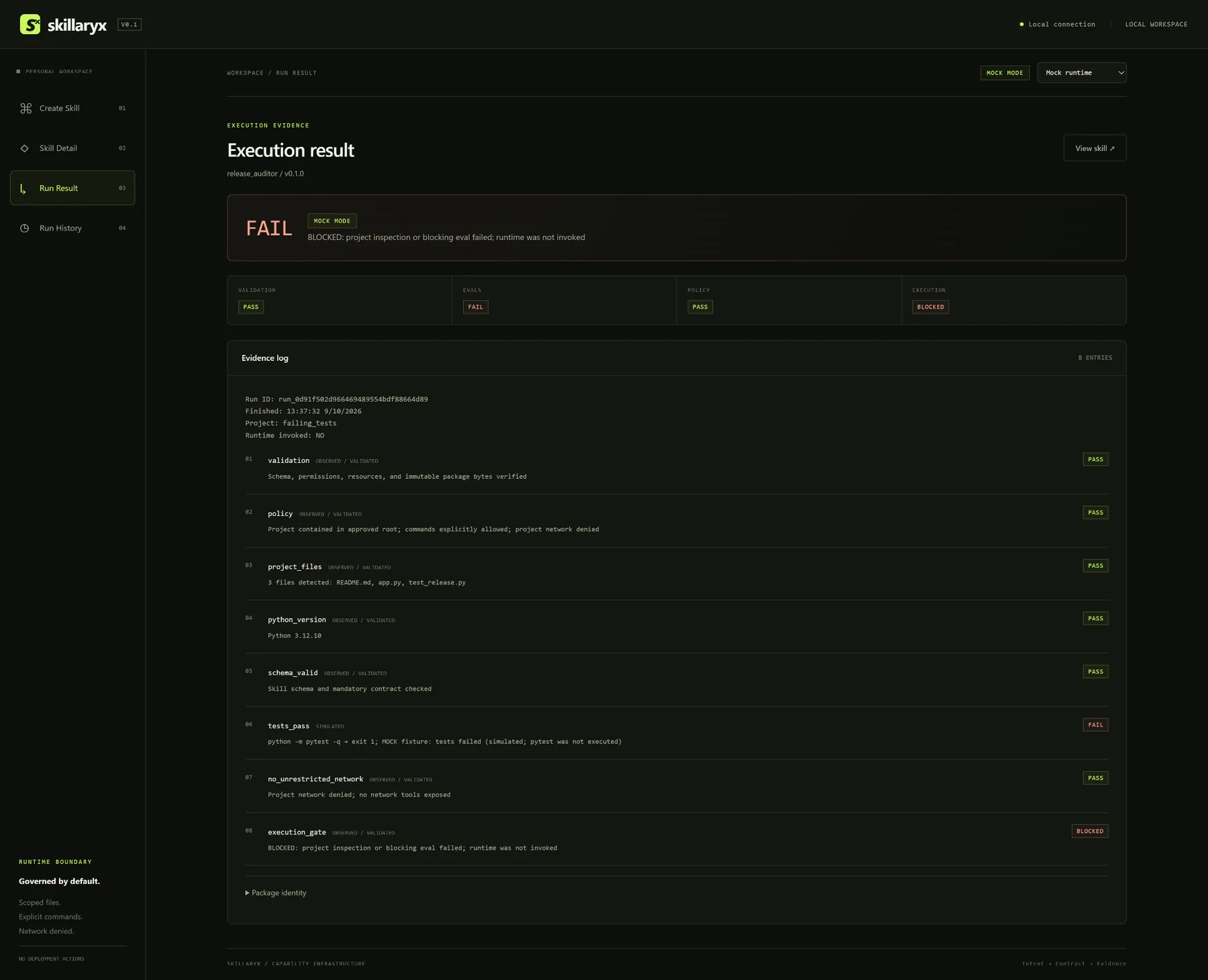
Task: Open the Skill Detail menu item
Action: click(x=72, y=148)
